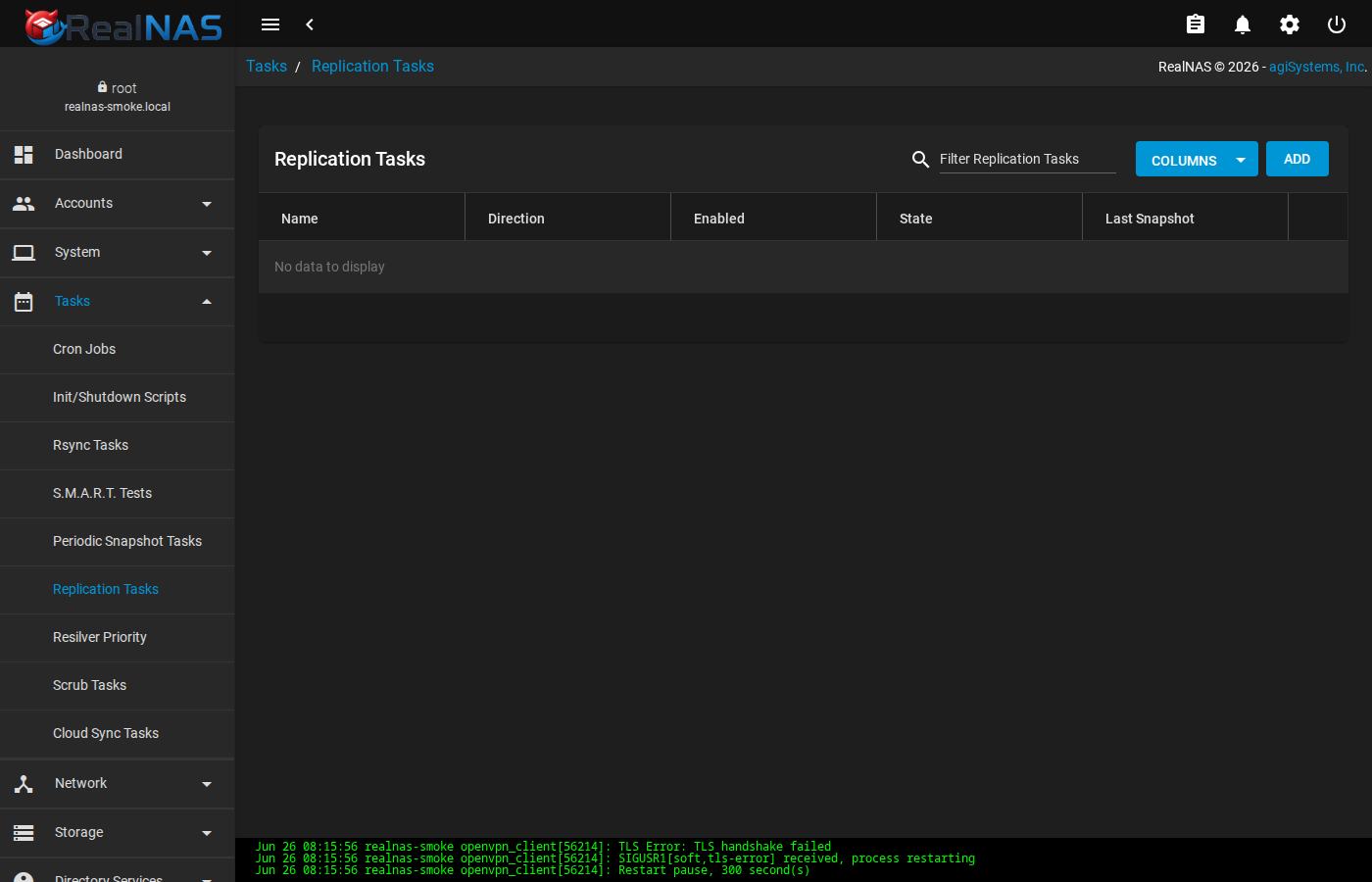Open Resilver Priority page
This screenshot has height=882, width=1372.
click(x=118, y=638)
